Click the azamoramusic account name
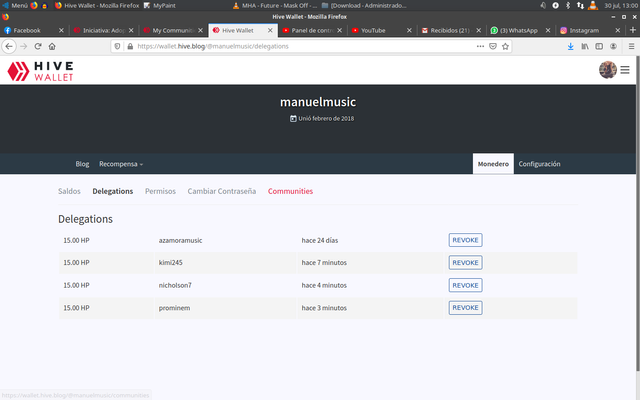 (x=180, y=240)
